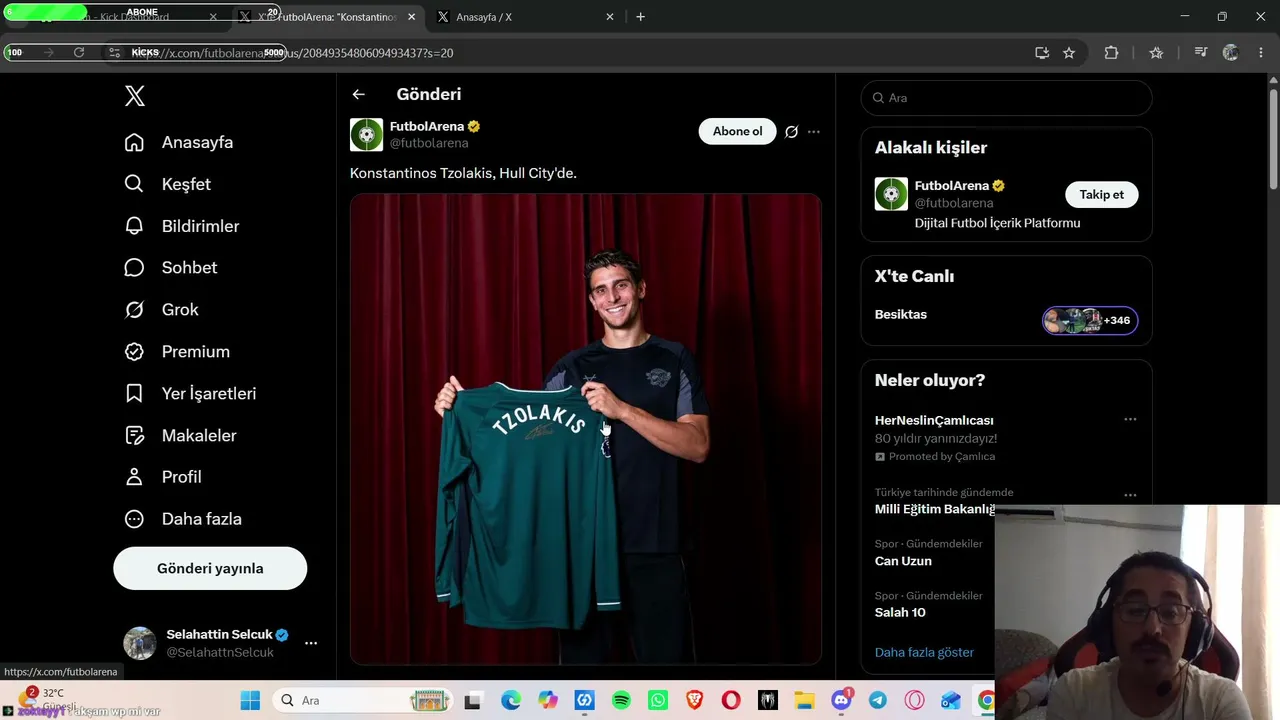The width and height of the screenshot is (1280, 720).
Task: Open Brave browser from the taskbar
Action: click(694, 700)
